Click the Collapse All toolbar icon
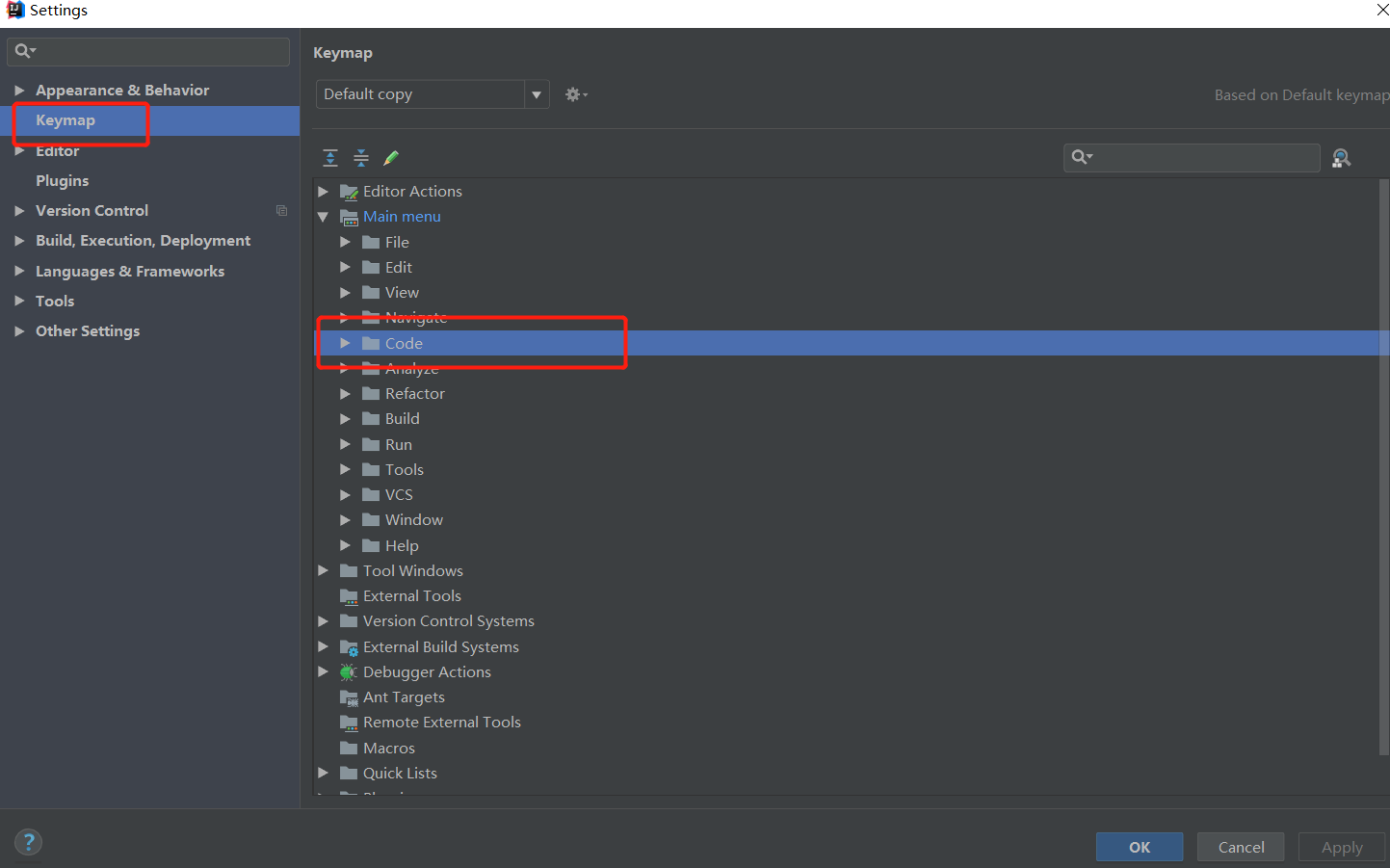The height and width of the screenshot is (868, 1390). click(x=361, y=158)
